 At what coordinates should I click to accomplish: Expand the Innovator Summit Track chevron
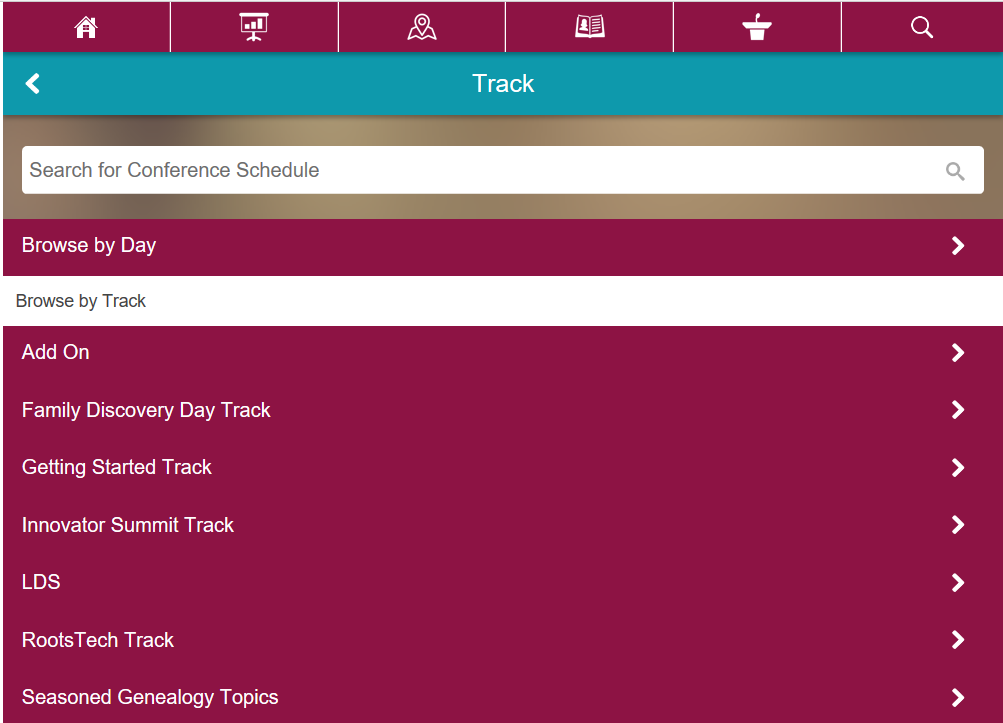point(958,525)
